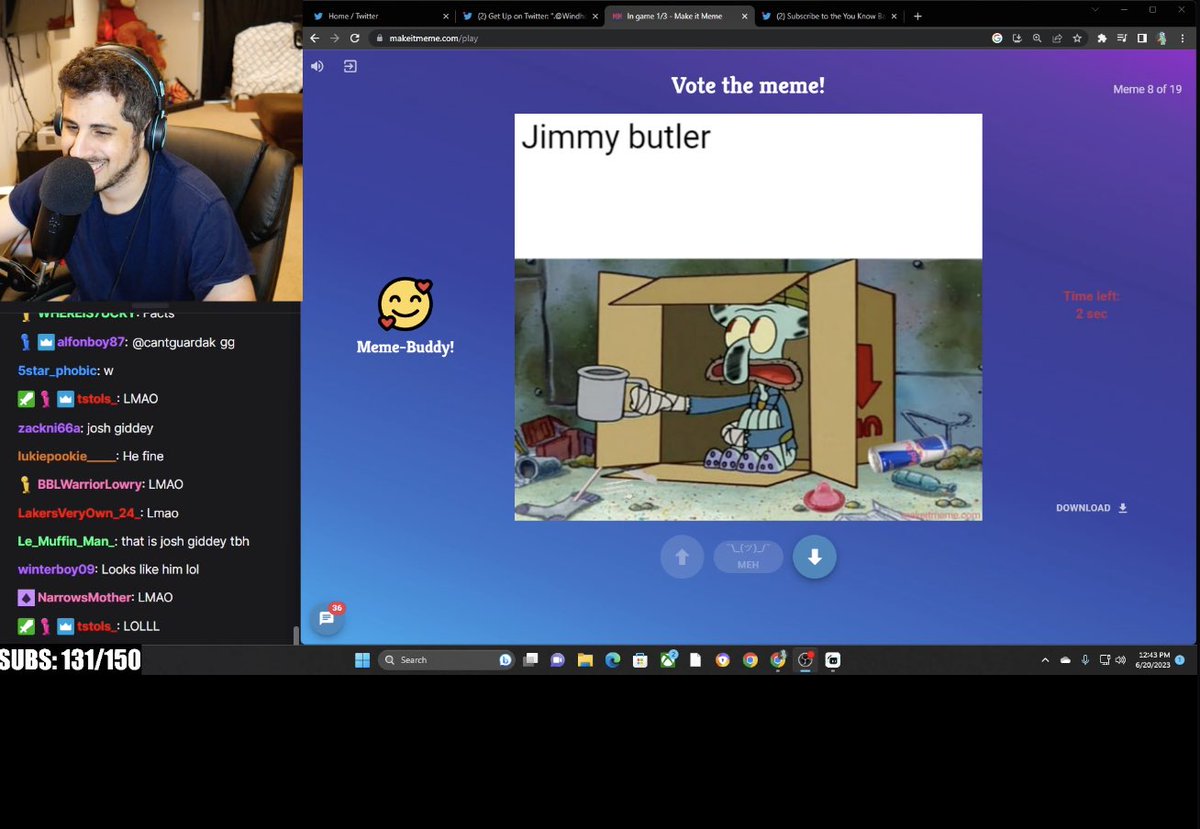Open Microsoft Store from taskbar
Screen dimensions: 1200x829
pos(640,660)
